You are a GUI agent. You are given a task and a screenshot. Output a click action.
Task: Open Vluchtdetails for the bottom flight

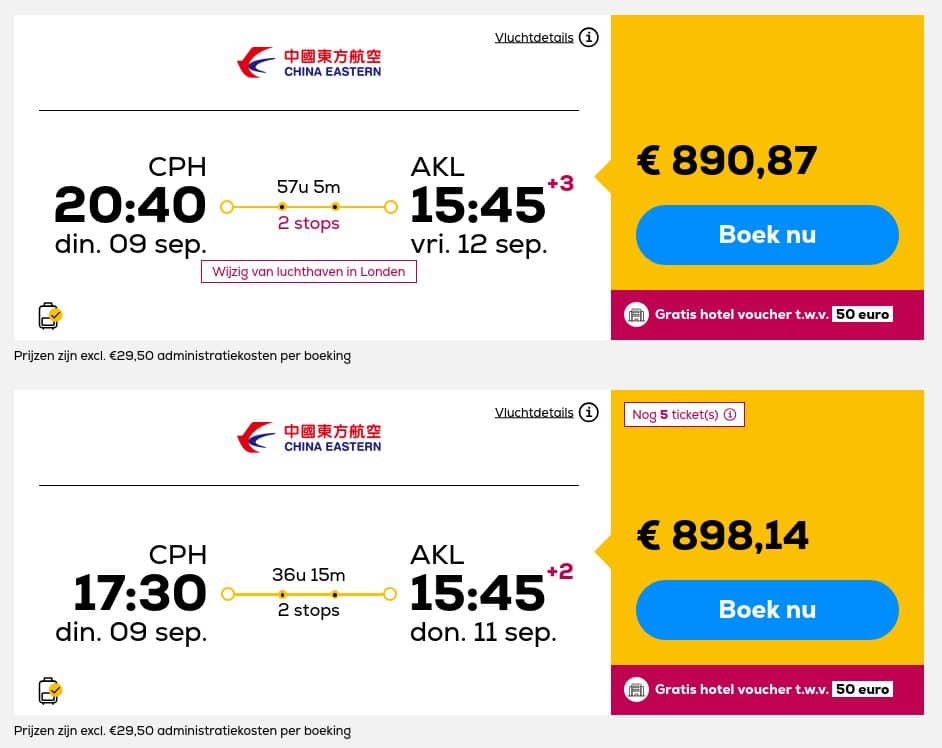534,412
